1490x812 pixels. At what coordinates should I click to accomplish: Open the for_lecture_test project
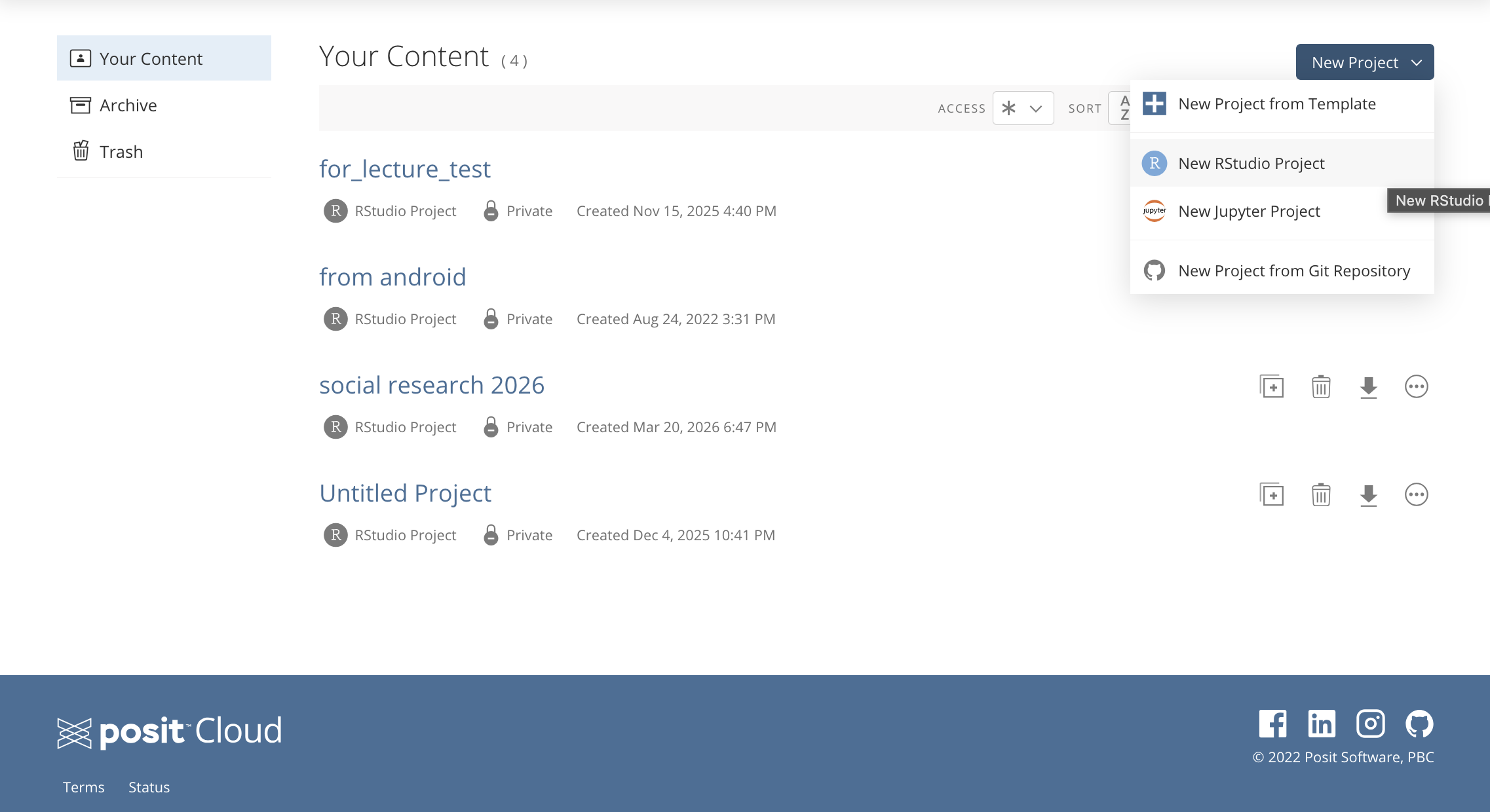point(404,169)
